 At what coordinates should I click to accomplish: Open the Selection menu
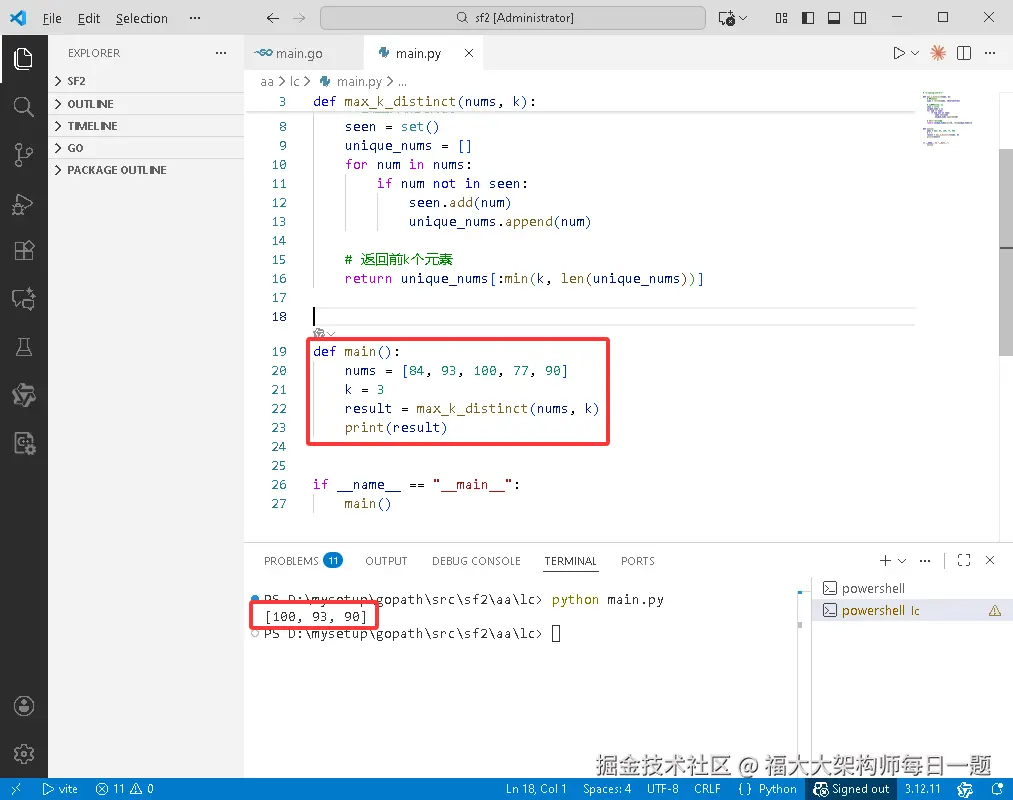click(x=141, y=18)
